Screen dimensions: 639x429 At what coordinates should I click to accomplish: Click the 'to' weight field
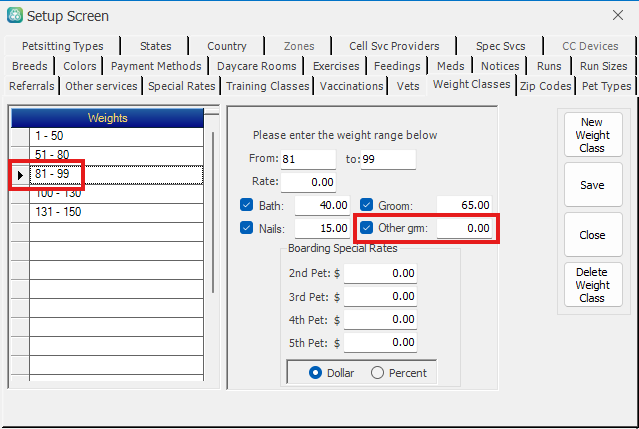coord(388,159)
